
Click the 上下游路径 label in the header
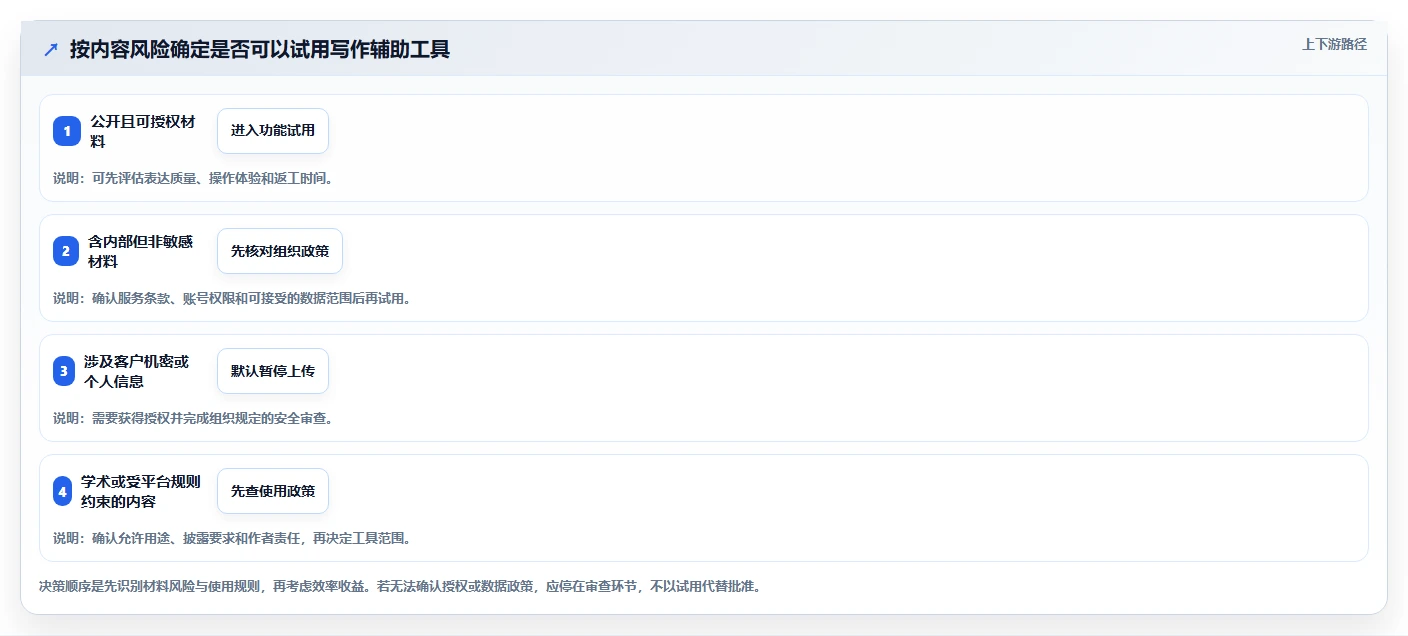(x=1334, y=44)
